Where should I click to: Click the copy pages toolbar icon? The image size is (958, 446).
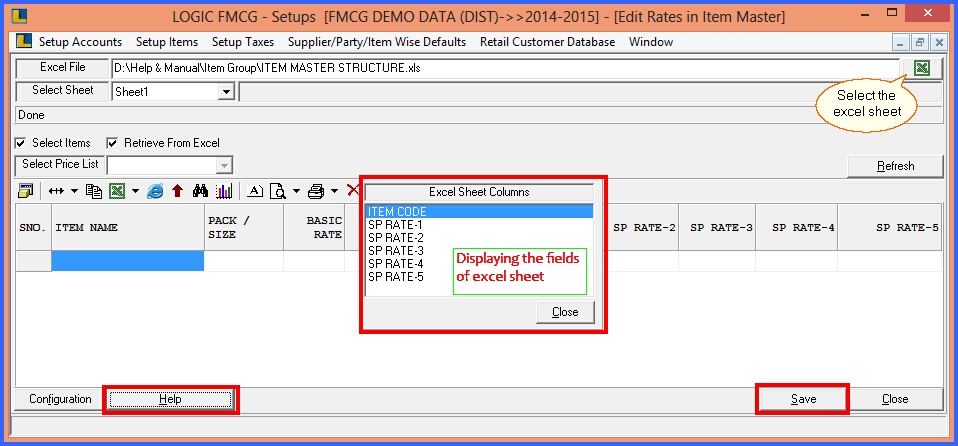(94, 191)
